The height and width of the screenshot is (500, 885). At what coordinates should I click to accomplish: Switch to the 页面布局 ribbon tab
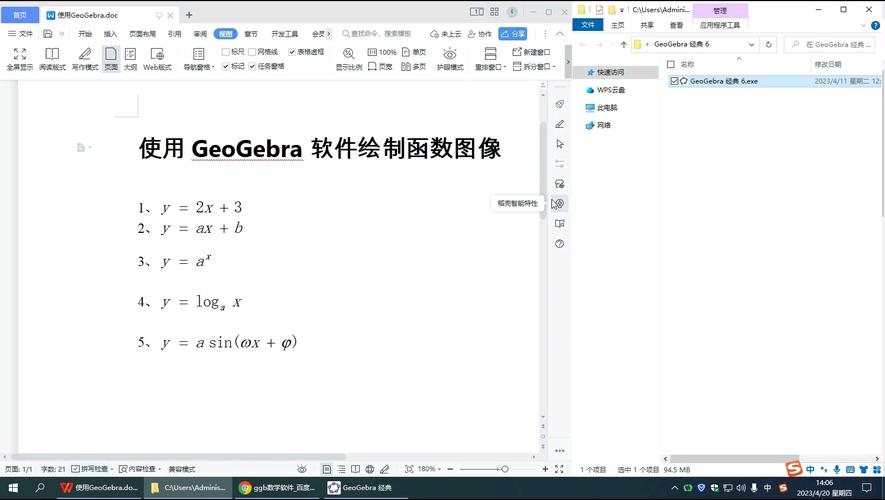[x=142, y=34]
